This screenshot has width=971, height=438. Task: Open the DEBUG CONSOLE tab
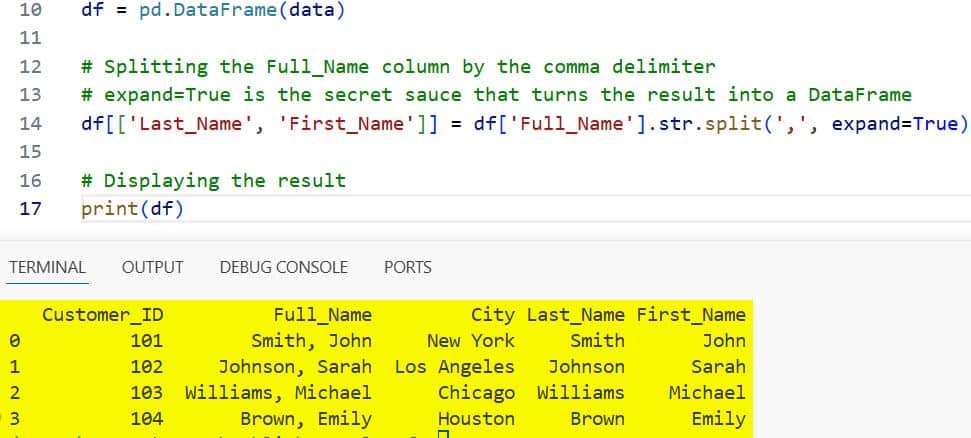pos(283,267)
